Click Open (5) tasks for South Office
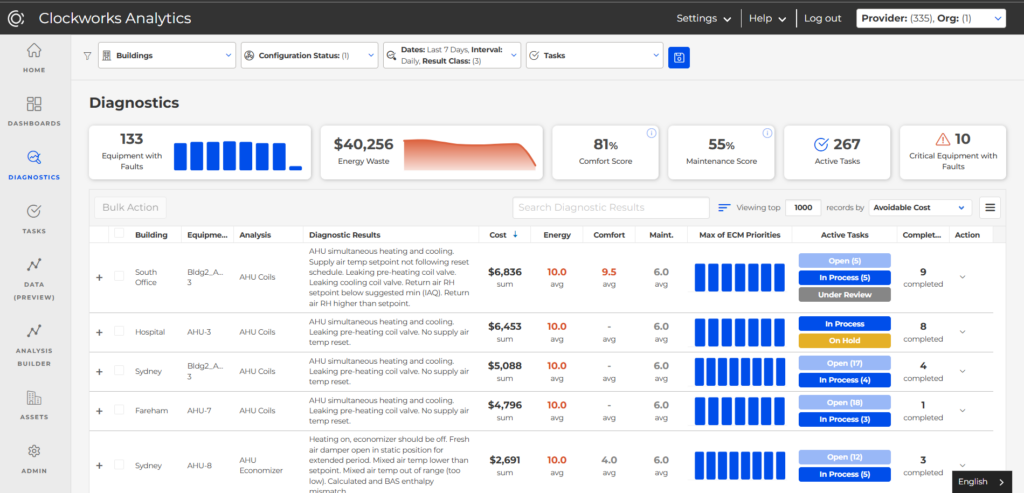The width and height of the screenshot is (1024, 493). [844, 261]
